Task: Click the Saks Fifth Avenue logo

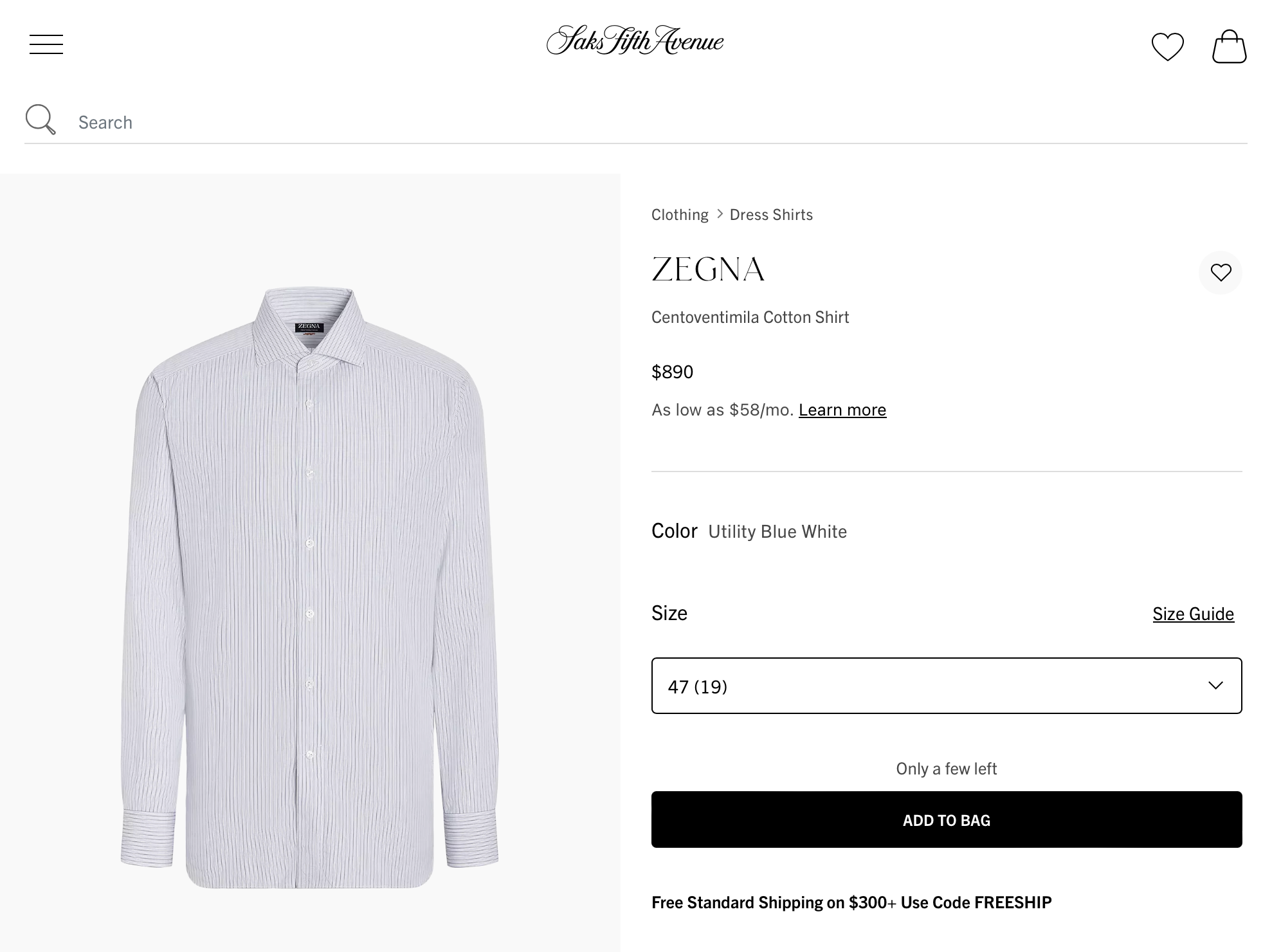Action: click(x=631, y=41)
